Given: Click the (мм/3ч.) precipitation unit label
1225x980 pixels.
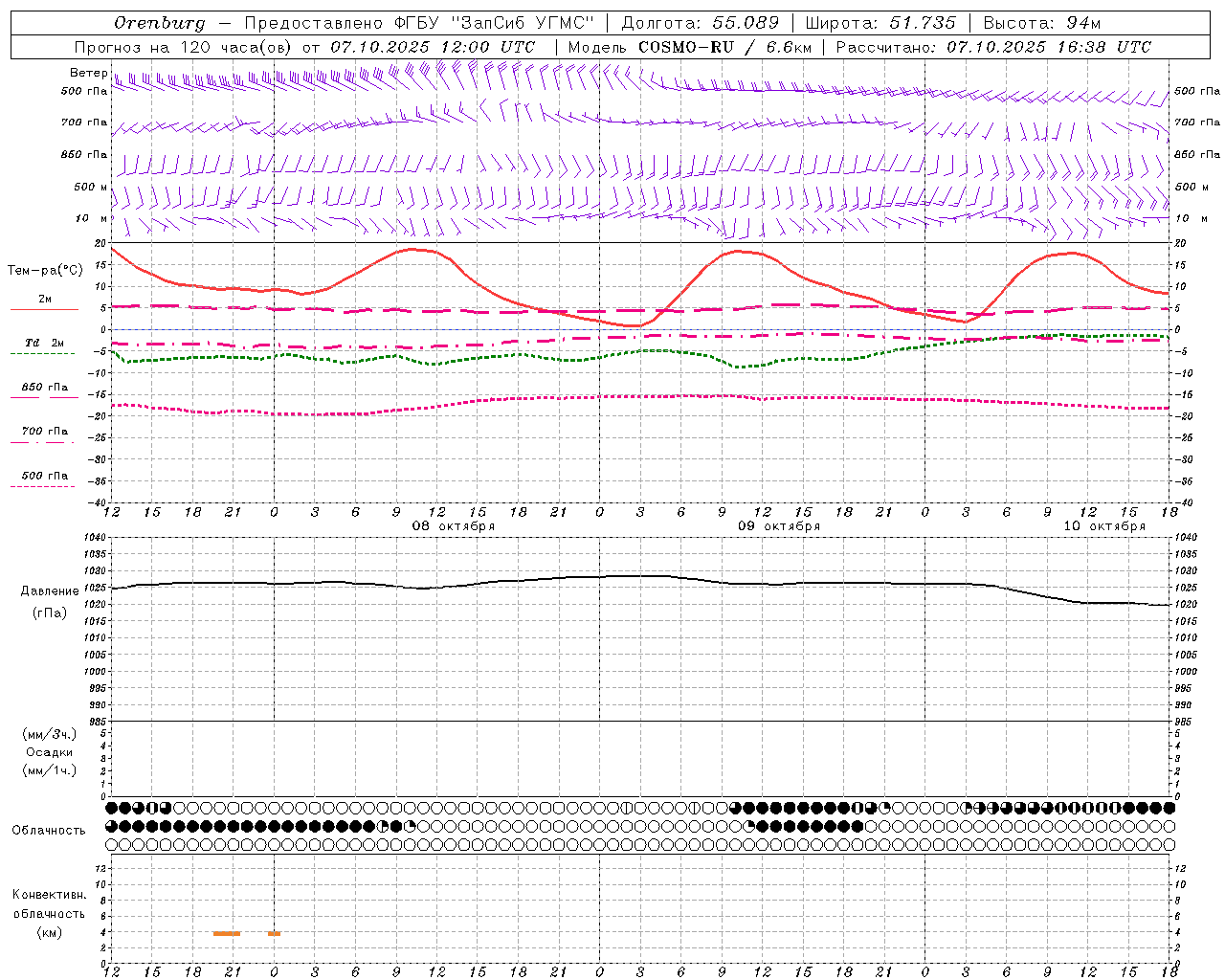Looking at the screenshot, I should coord(50,734).
